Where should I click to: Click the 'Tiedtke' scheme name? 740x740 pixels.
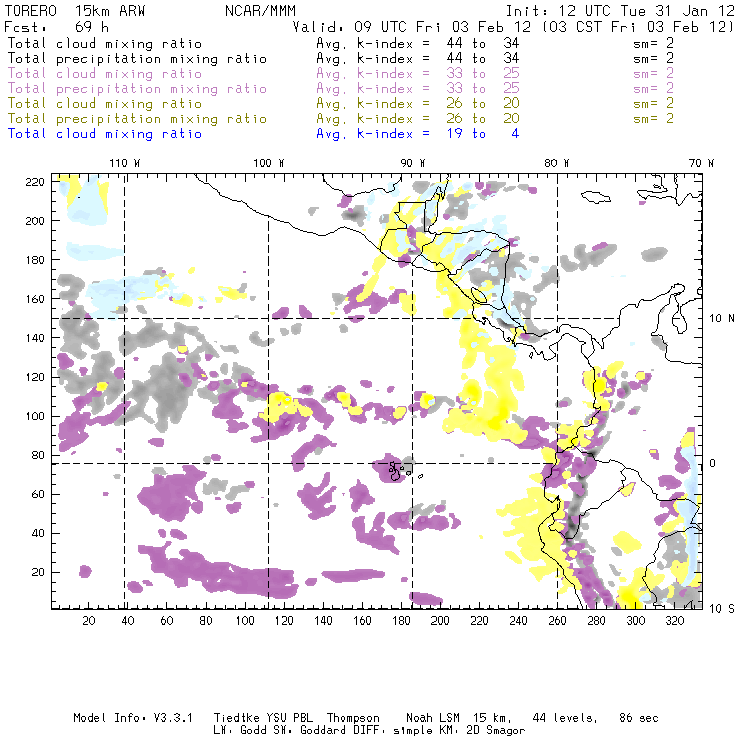[236, 718]
